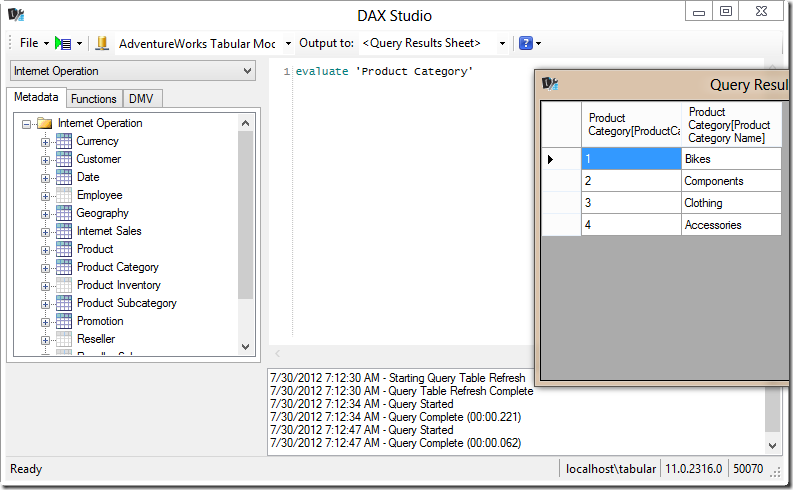Select the Clothing cell in results grid
Image resolution: width=793 pixels, height=490 pixels.
point(731,203)
